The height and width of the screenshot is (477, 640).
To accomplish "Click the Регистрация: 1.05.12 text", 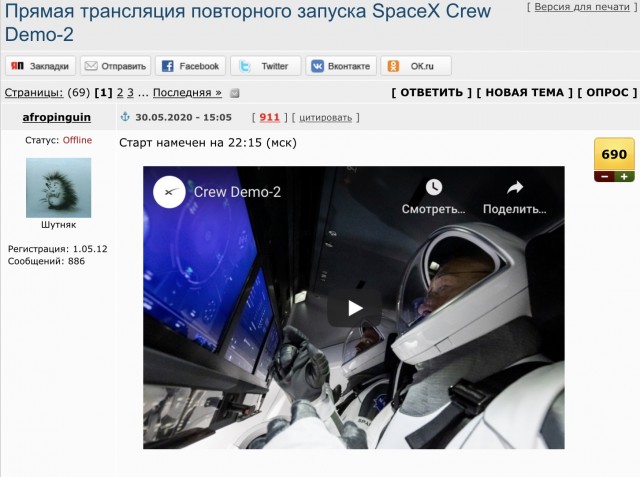I will tap(58, 249).
